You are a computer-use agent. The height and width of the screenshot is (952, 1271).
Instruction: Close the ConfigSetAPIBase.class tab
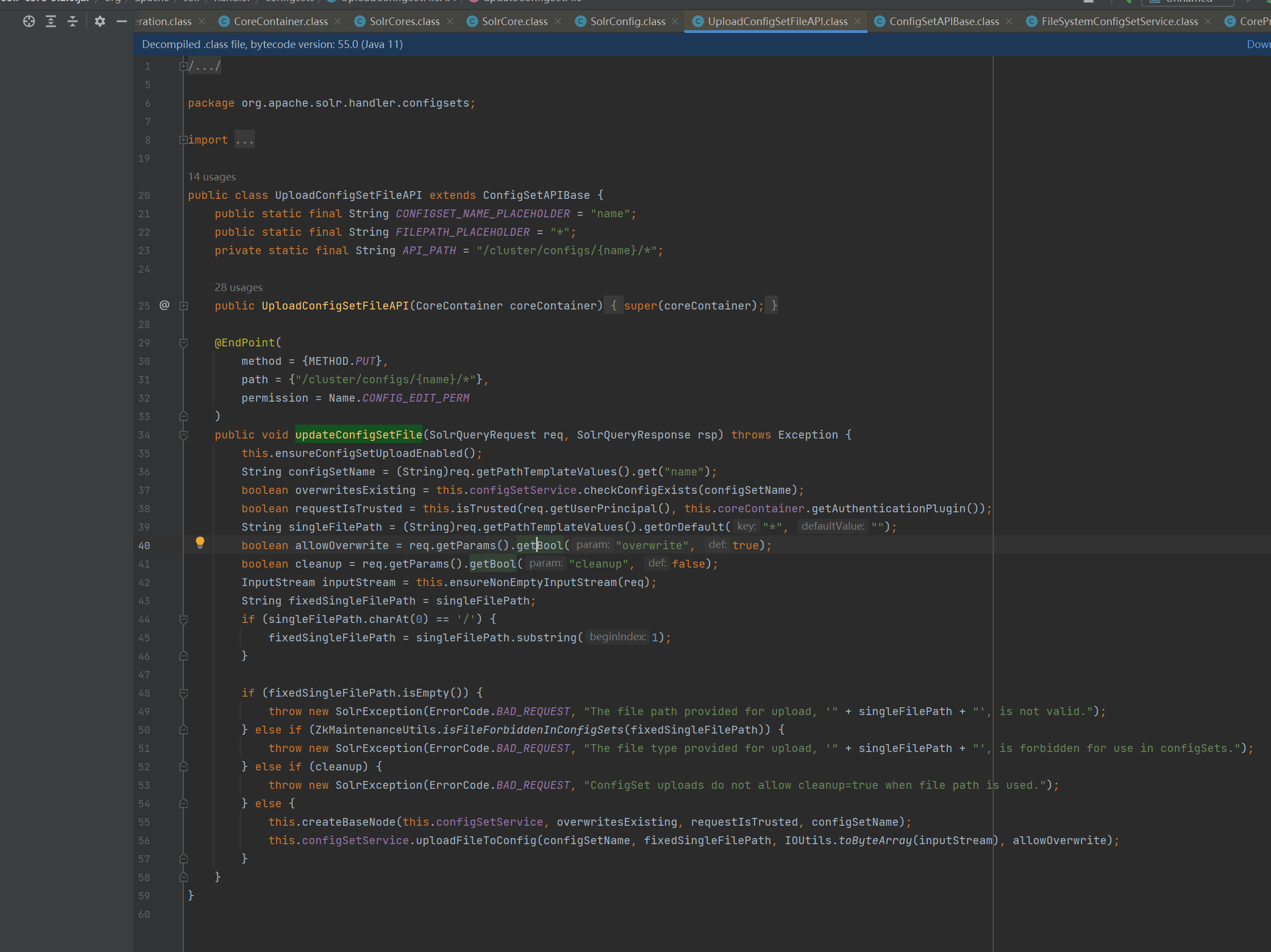(x=1009, y=21)
